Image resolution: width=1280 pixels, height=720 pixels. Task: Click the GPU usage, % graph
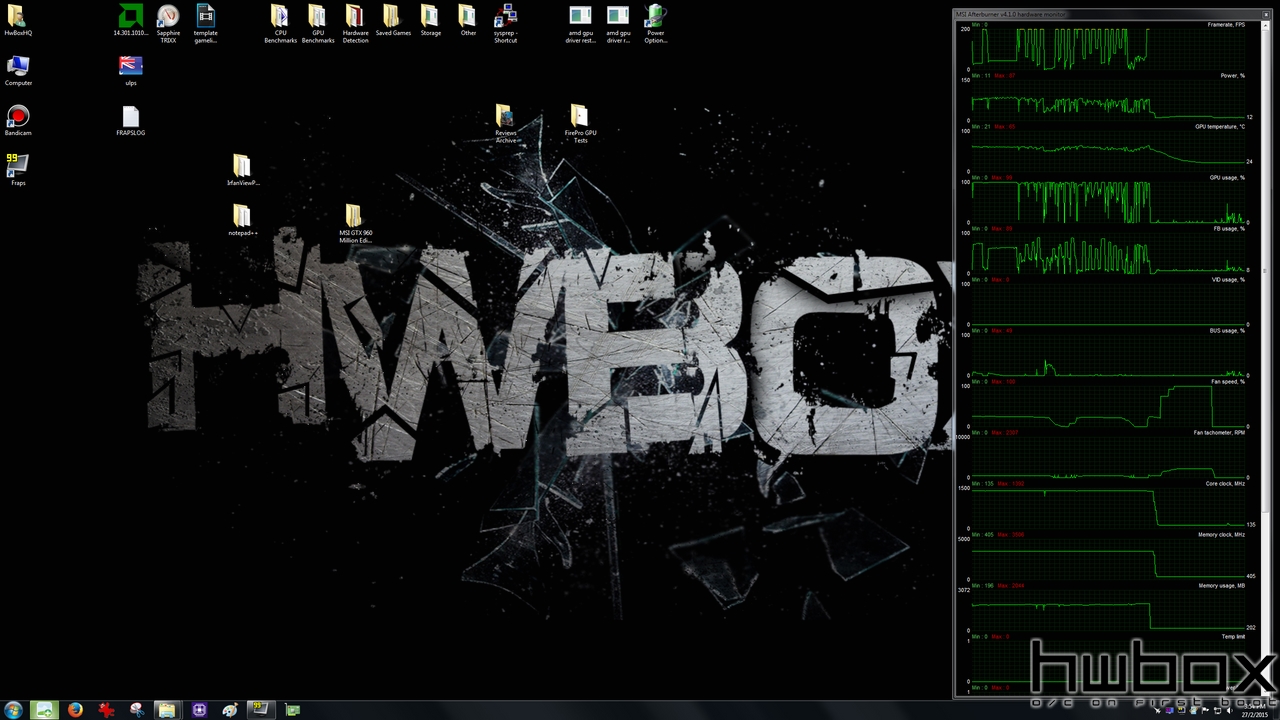(1108, 202)
